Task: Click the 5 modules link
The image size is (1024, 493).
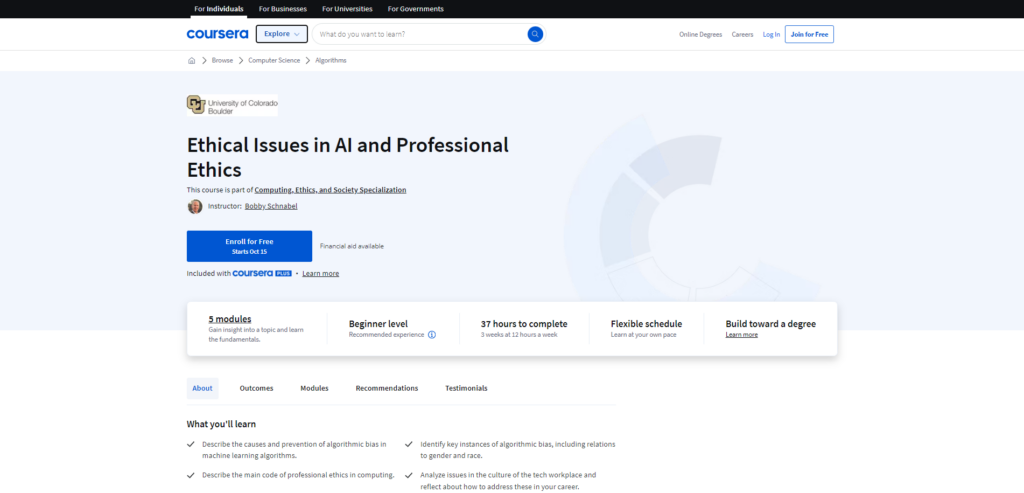Action: pyautogui.click(x=230, y=319)
